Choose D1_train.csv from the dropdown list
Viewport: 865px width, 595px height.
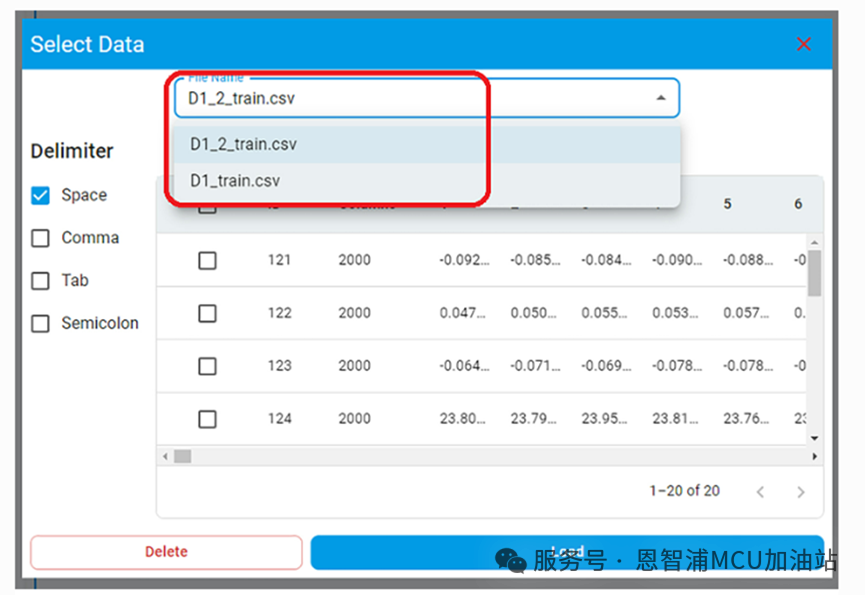pos(426,181)
